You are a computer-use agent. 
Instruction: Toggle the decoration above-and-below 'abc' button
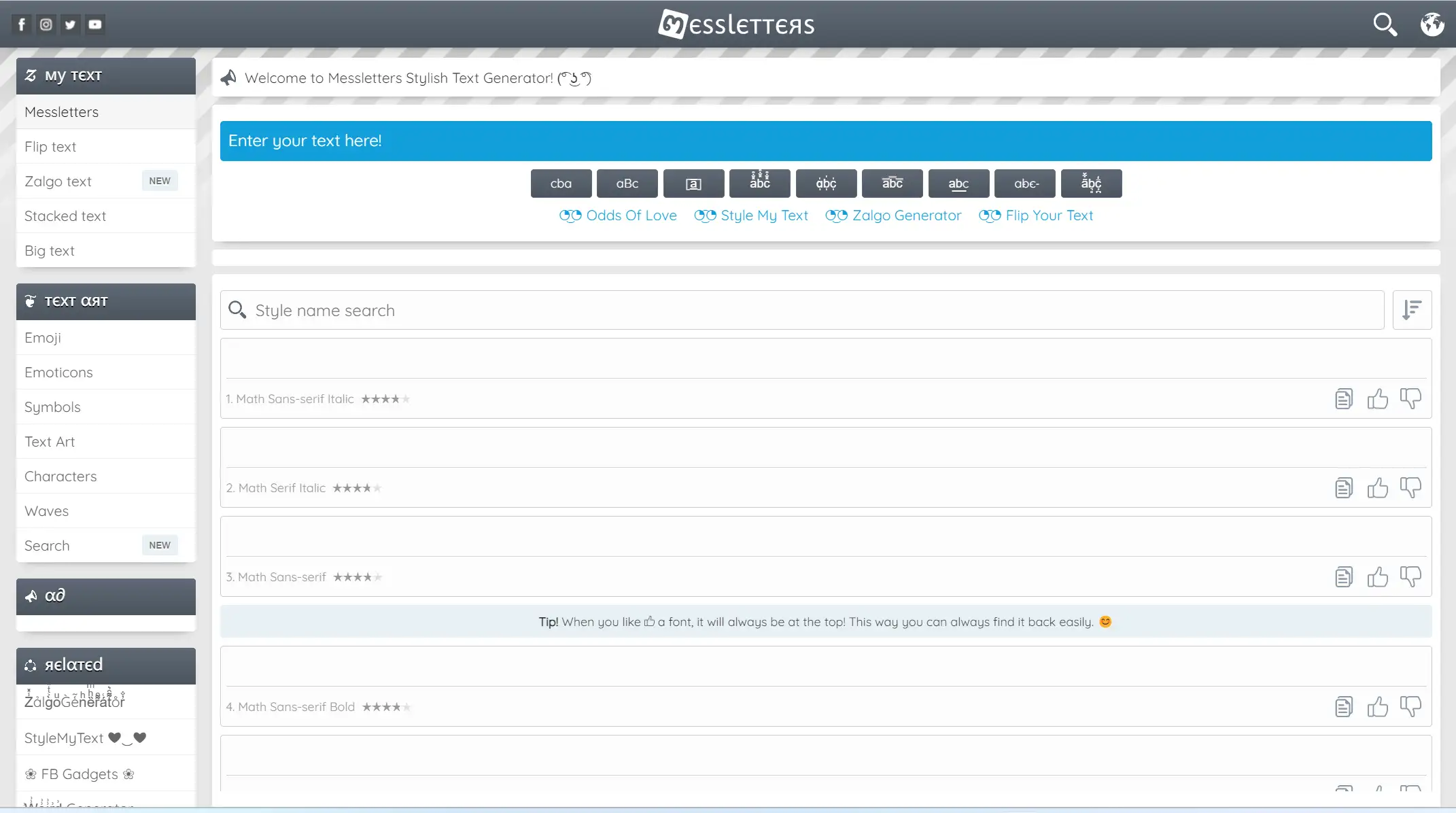click(1091, 184)
